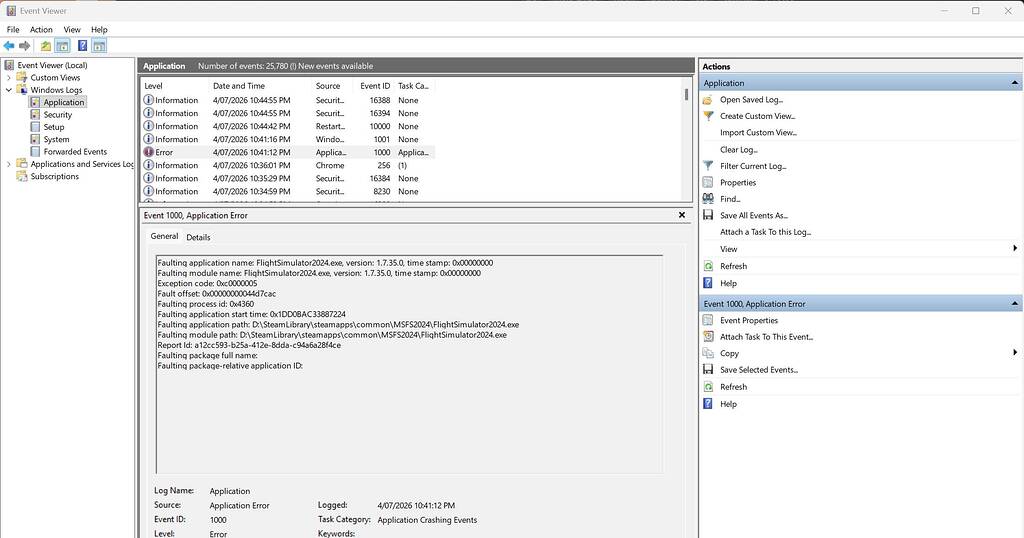Screen dimensions: 1024x538
Task: Open the Copy submenu arrow
Action: tap(1015, 353)
